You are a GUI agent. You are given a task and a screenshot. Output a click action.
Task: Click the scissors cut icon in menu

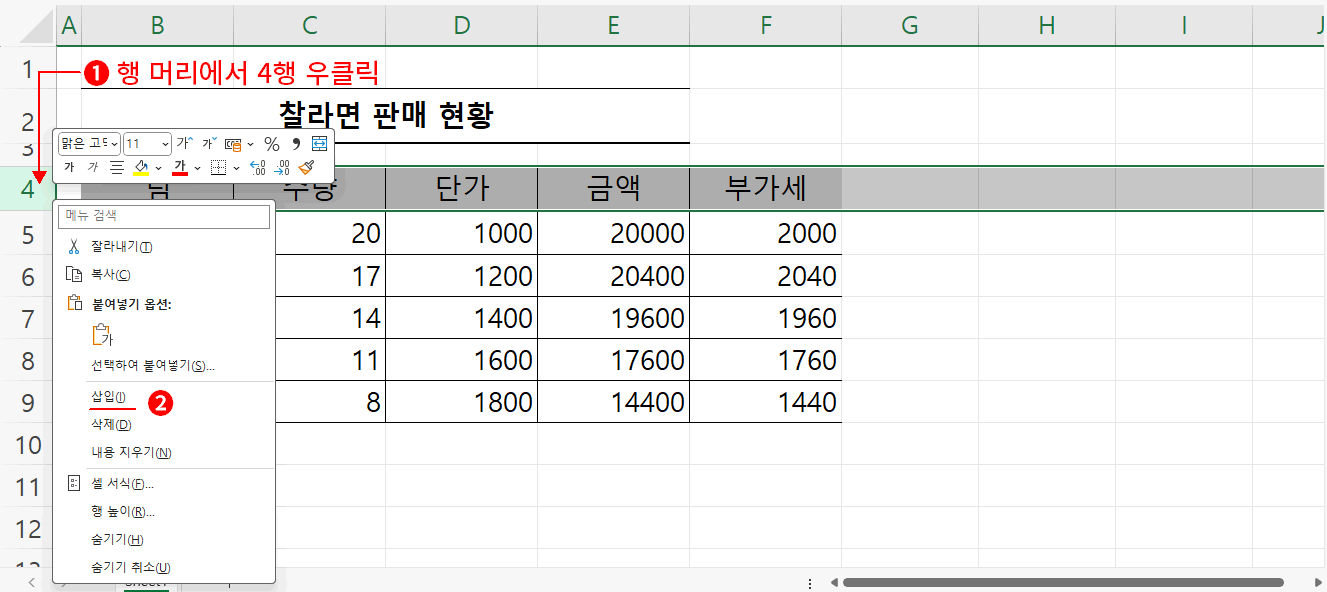[x=73, y=246]
